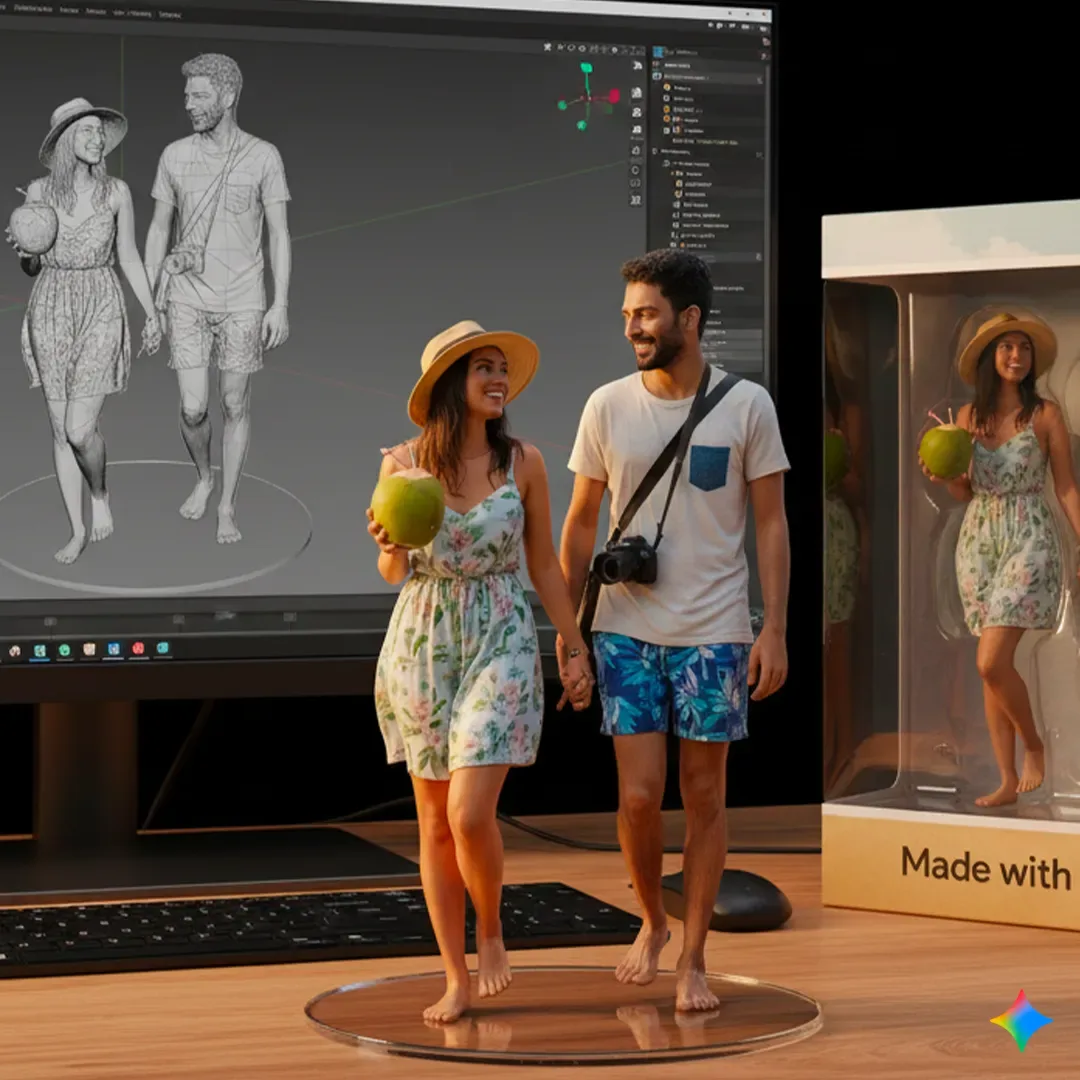Expand the collection row in lower outliner tree

pyautogui.click(x=667, y=162)
